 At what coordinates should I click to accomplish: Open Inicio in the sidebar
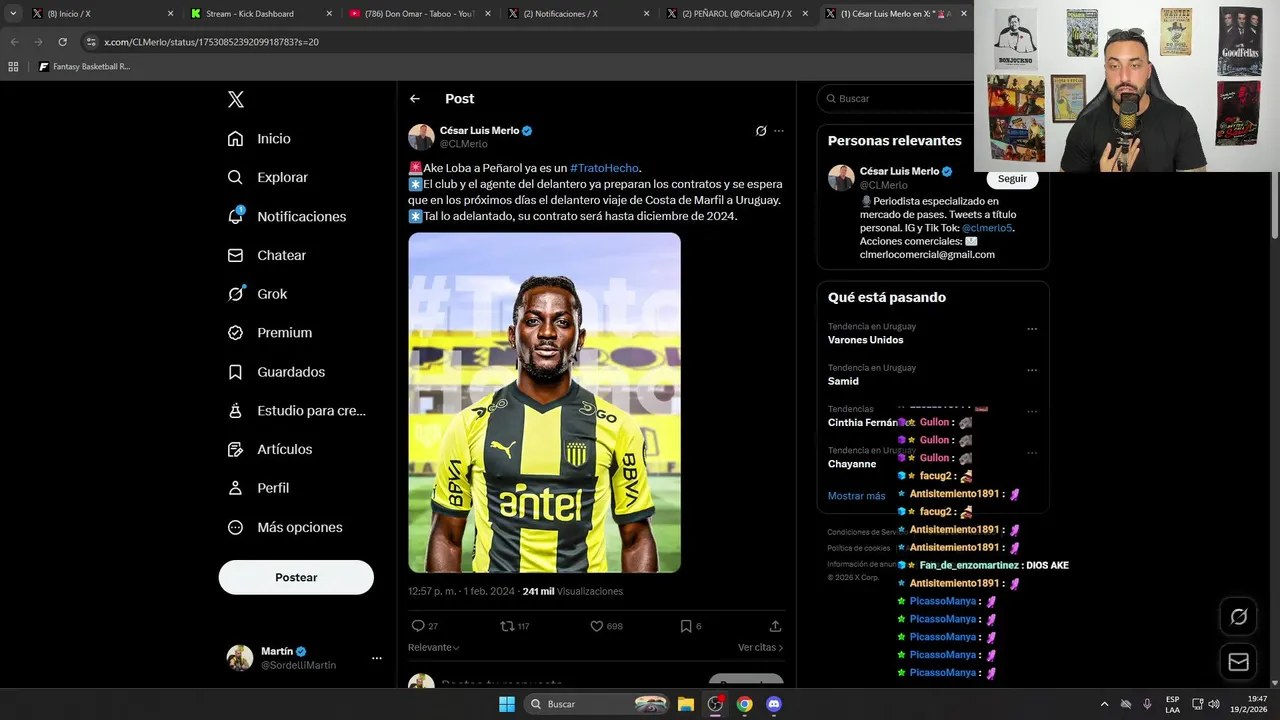(259, 139)
